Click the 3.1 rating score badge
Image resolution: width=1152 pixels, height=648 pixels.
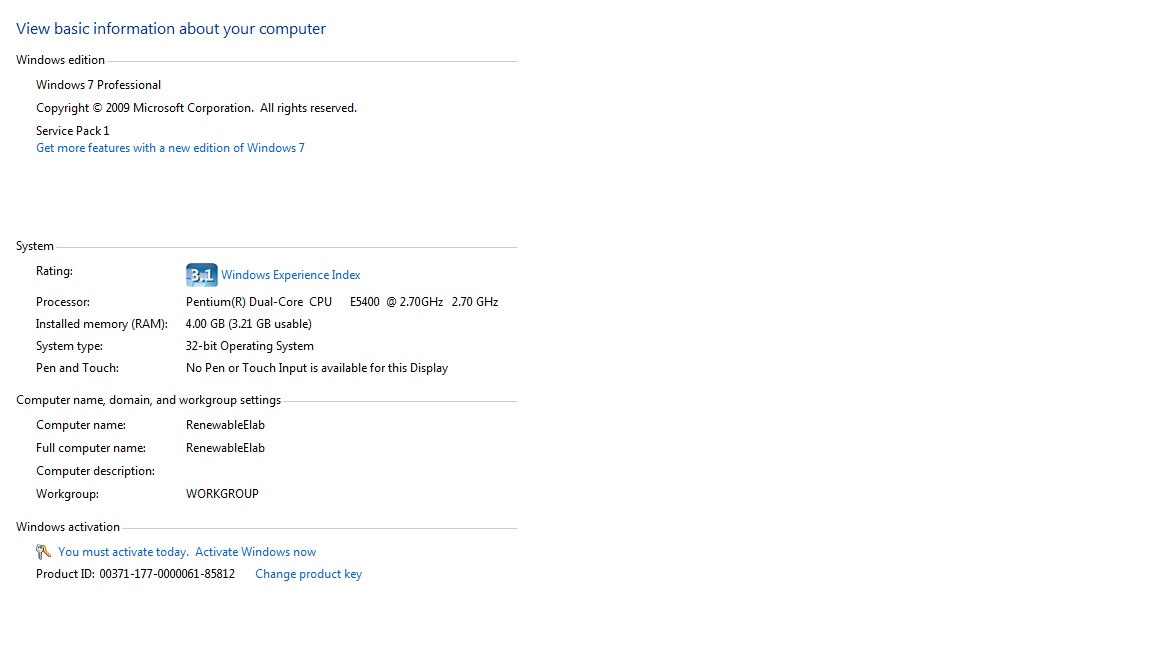point(201,275)
